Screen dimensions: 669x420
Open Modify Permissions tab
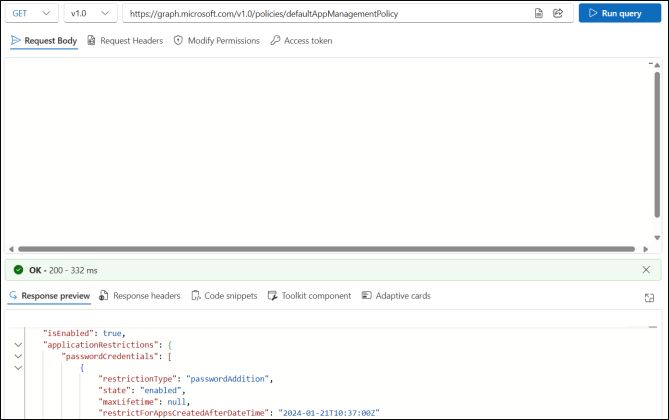click(217, 41)
